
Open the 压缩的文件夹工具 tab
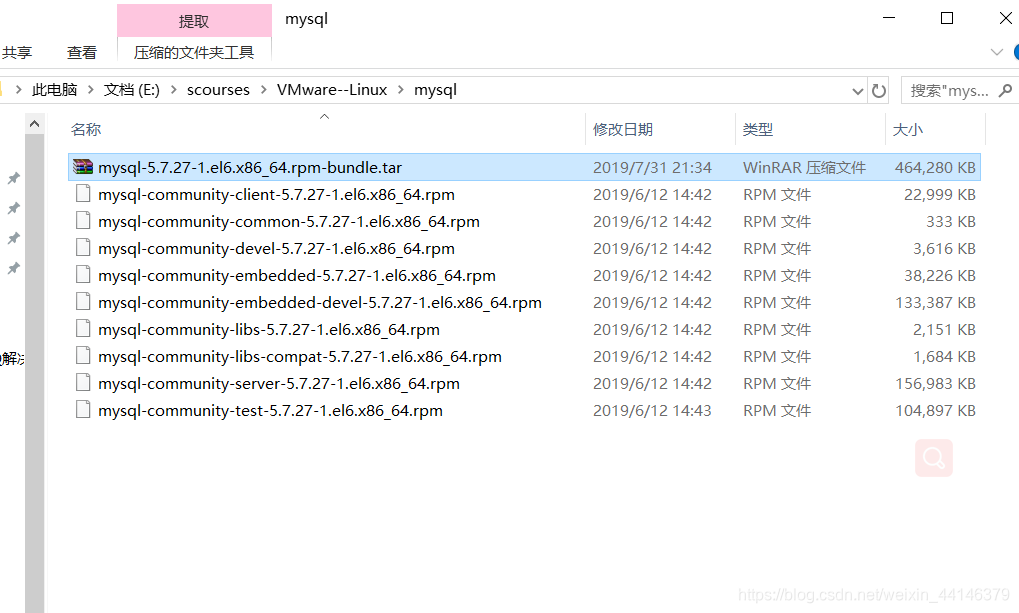(x=194, y=52)
